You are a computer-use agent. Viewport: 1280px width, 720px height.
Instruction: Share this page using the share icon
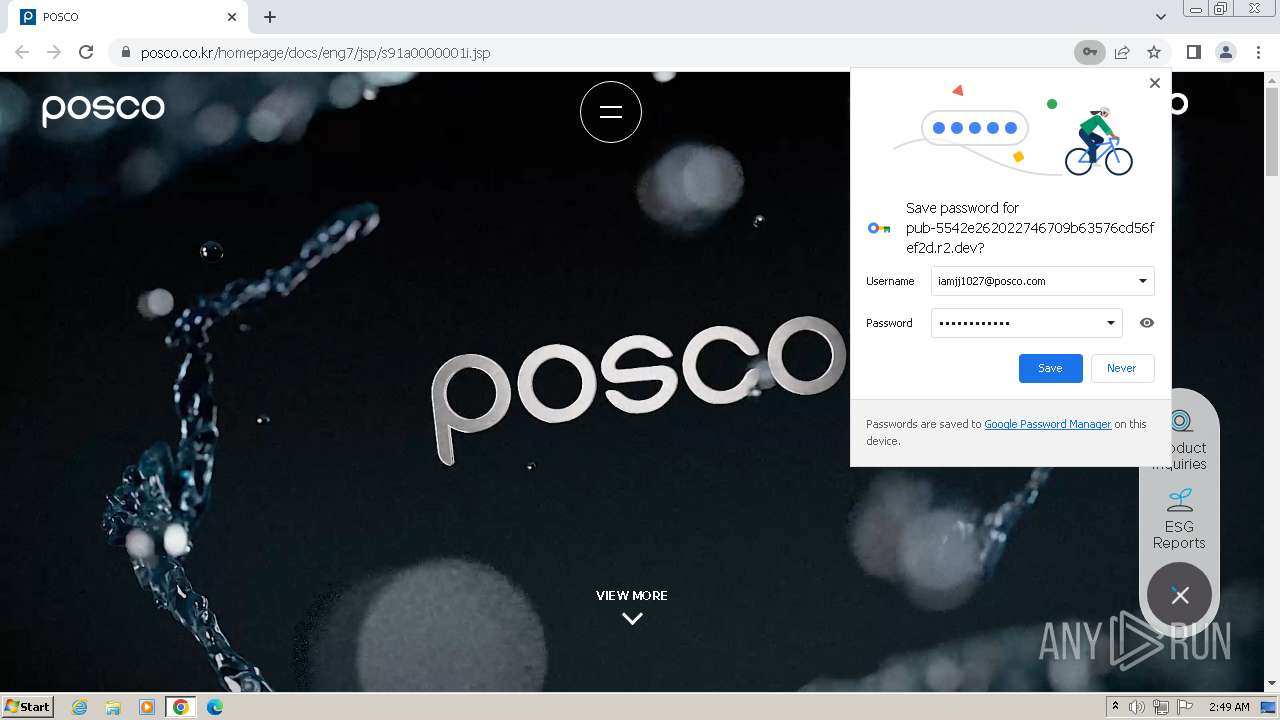tap(1122, 52)
